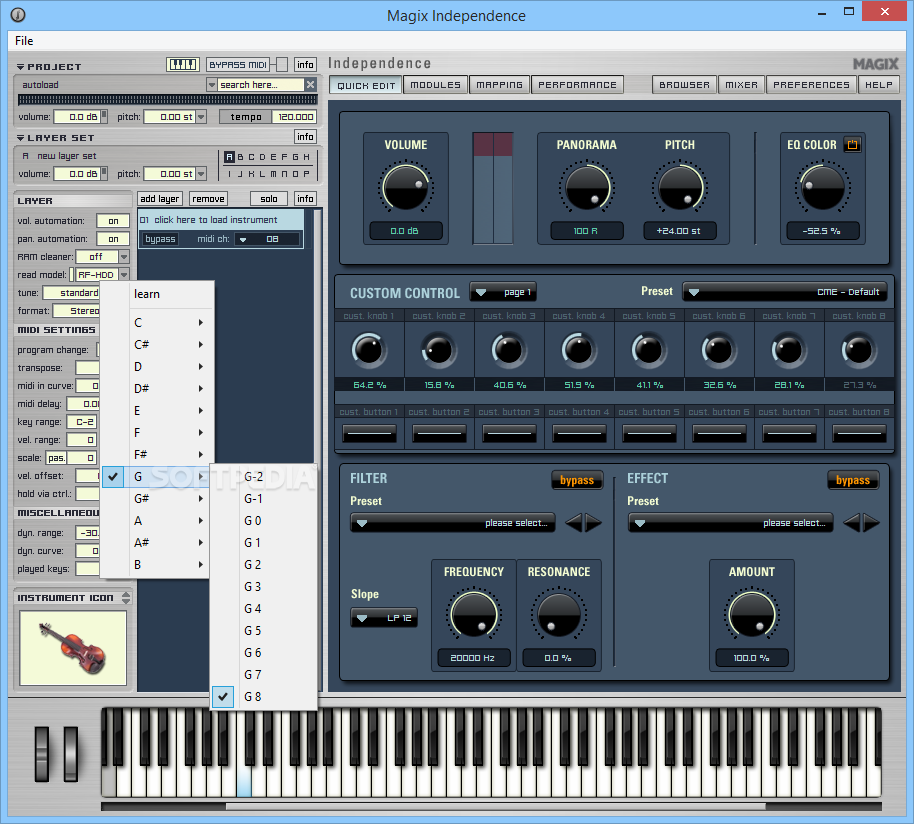Click the violin instrument icon image
This screenshot has width=914, height=824.
click(x=73, y=647)
